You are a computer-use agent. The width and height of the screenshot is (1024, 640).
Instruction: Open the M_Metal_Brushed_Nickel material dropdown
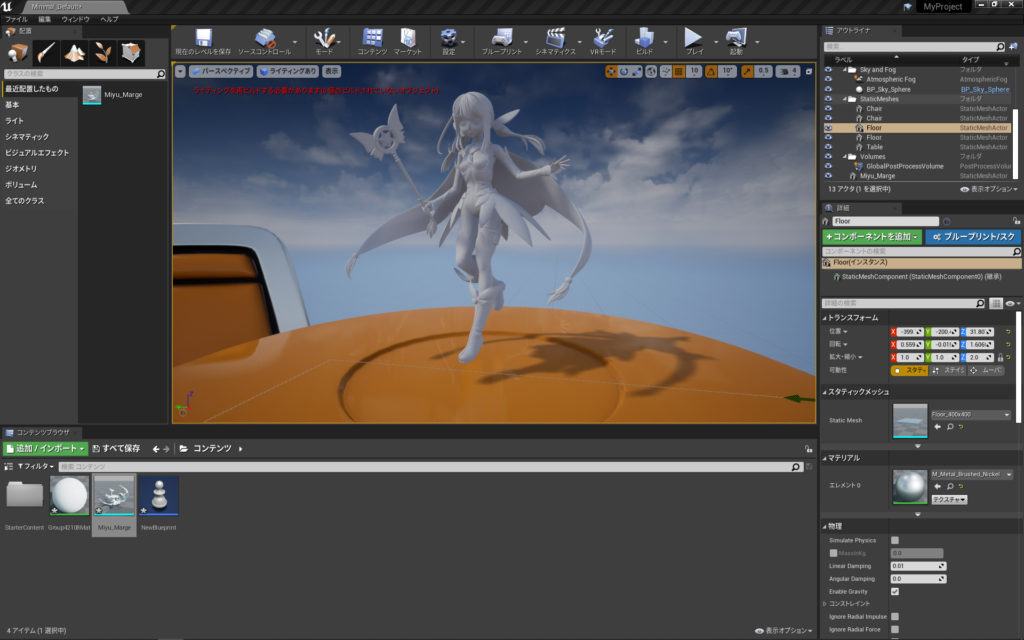pyautogui.click(x=971, y=474)
